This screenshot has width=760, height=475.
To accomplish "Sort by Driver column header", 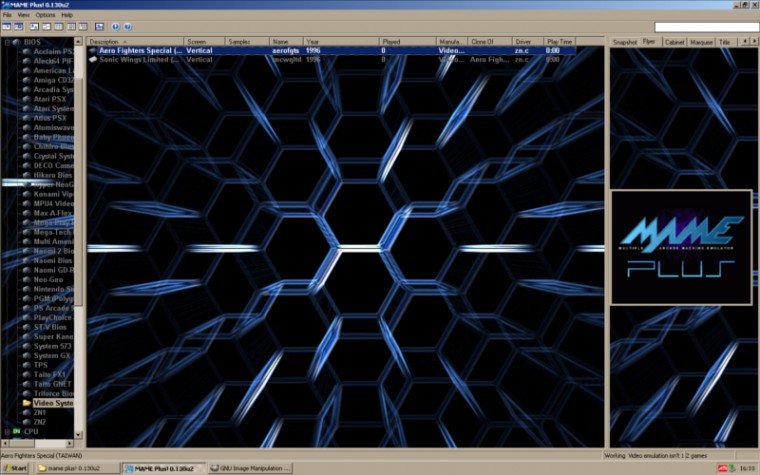I will point(527,42).
